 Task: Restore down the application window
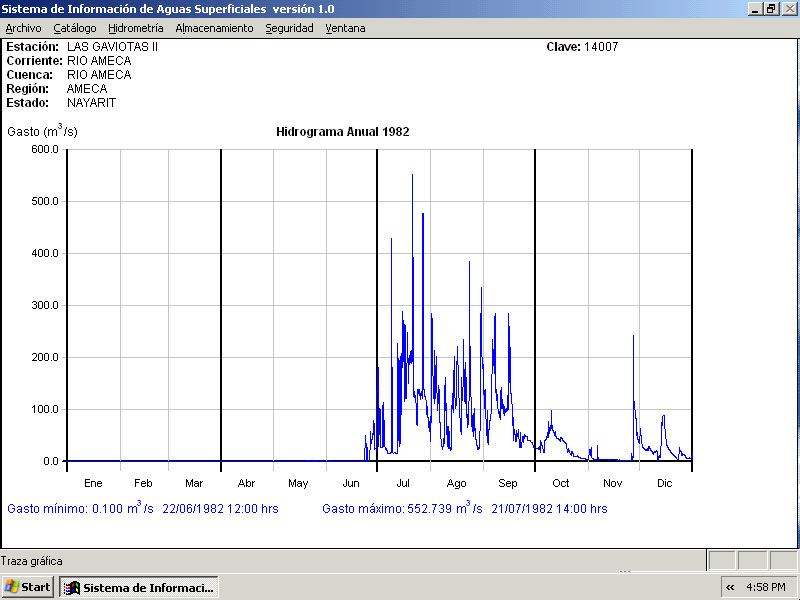pos(771,8)
